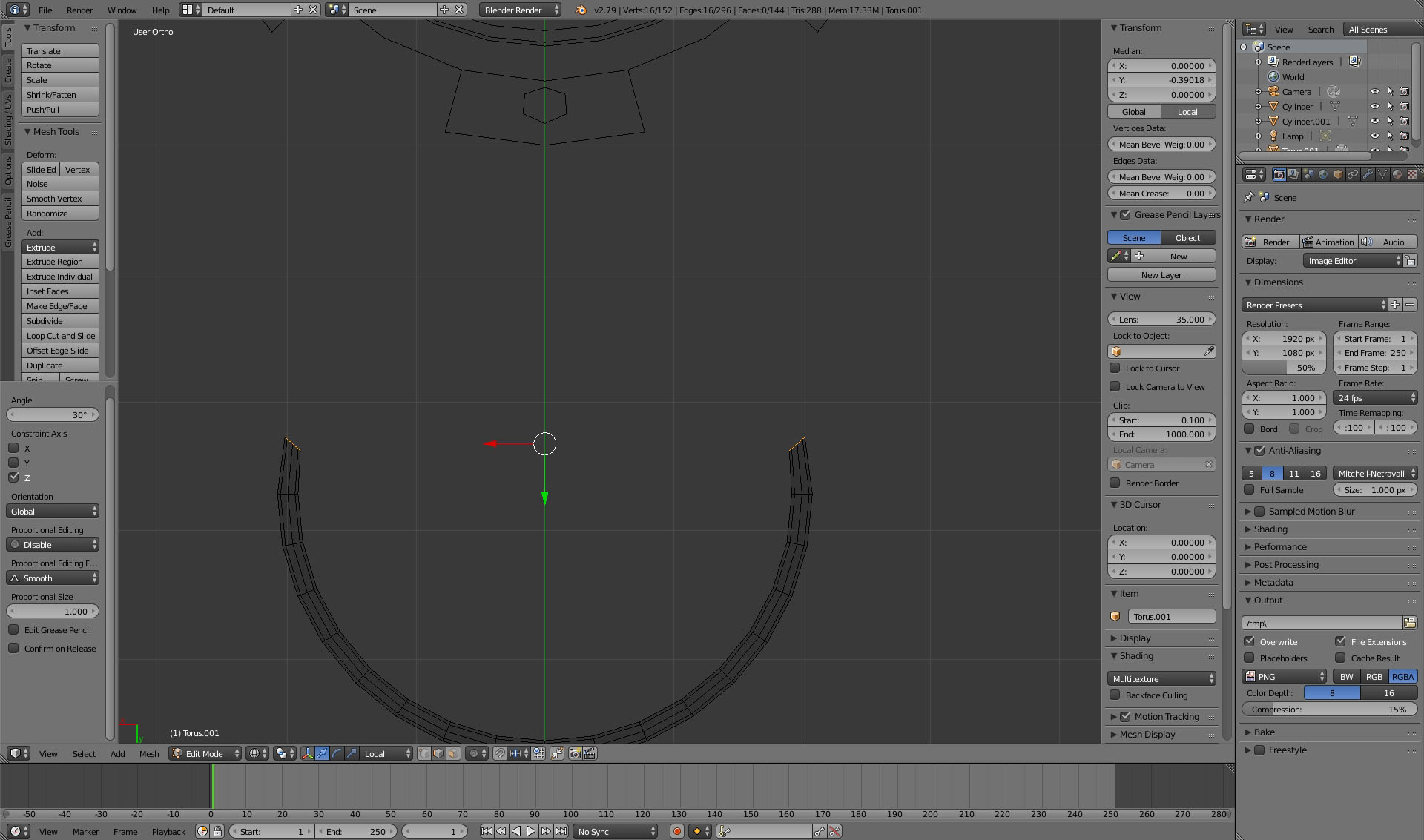Jump to the last frame
The height and width of the screenshot is (840, 1424).
pyautogui.click(x=561, y=832)
